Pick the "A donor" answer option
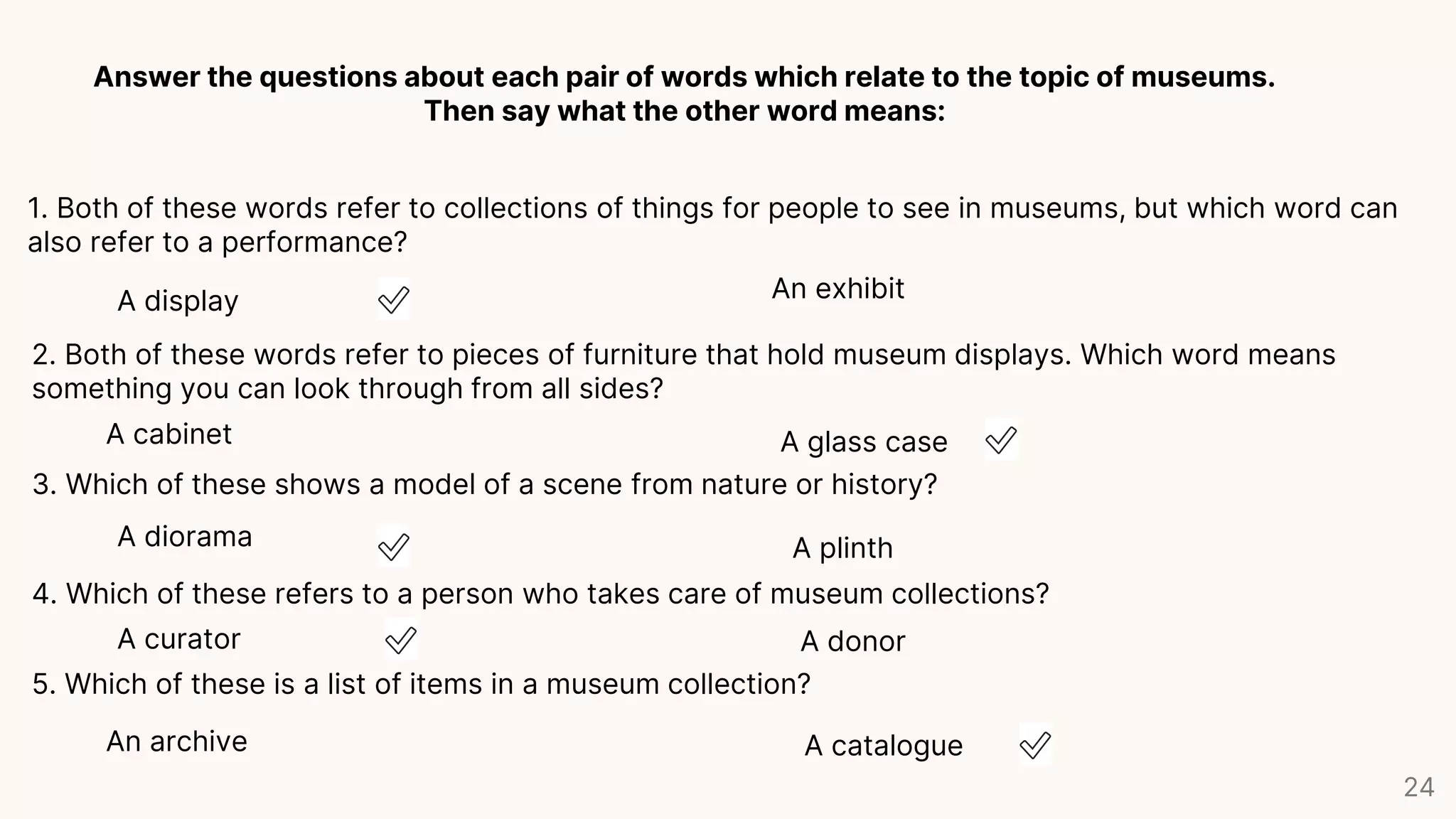Image resolution: width=1456 pixels, height=819 pixels. pos(852,641)
